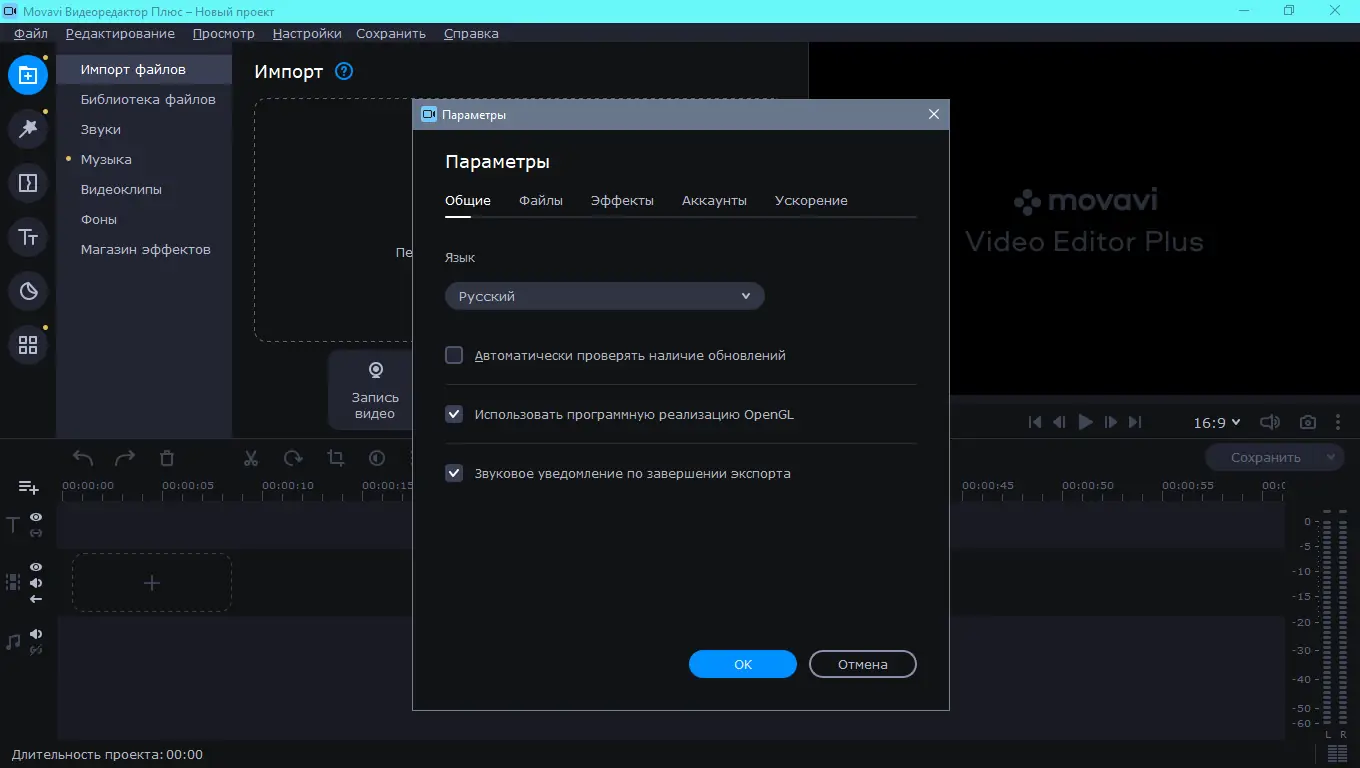This screenshot has width=1360, height=768.
Task: Open the more tools grid icon
Action: tap(28, 345)
